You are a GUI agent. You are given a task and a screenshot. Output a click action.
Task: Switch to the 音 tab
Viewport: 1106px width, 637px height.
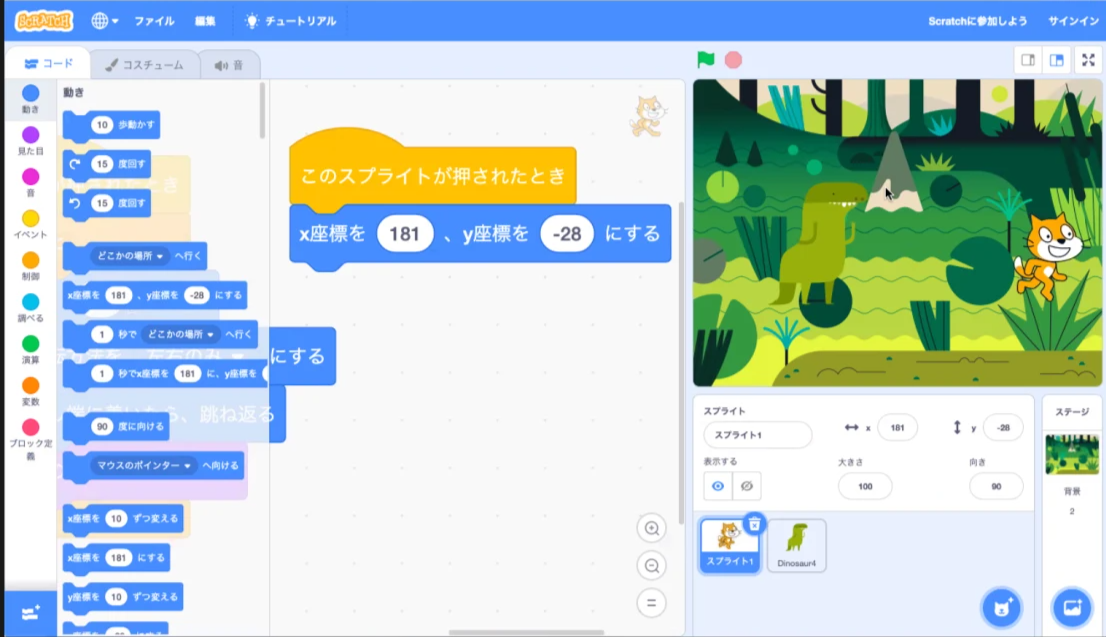point(229,65)
